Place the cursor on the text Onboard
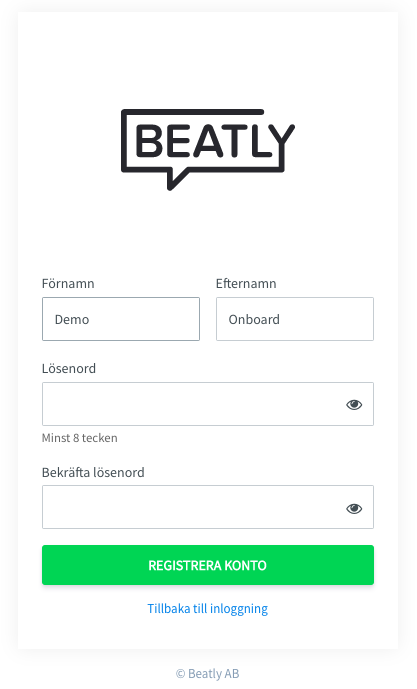Screen dimensions: 417x689 click(254, 319)
